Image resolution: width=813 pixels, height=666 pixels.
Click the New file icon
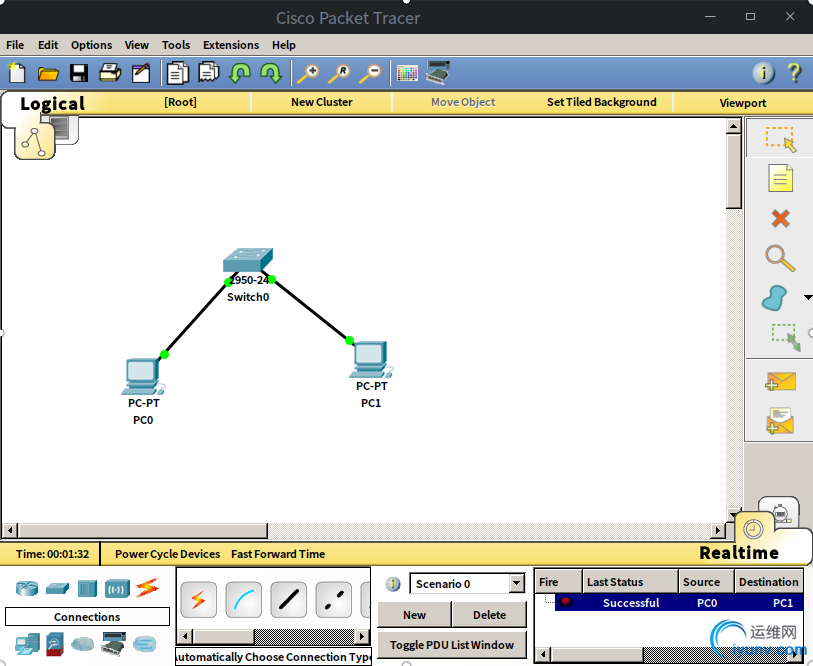(x=17, y=73)
